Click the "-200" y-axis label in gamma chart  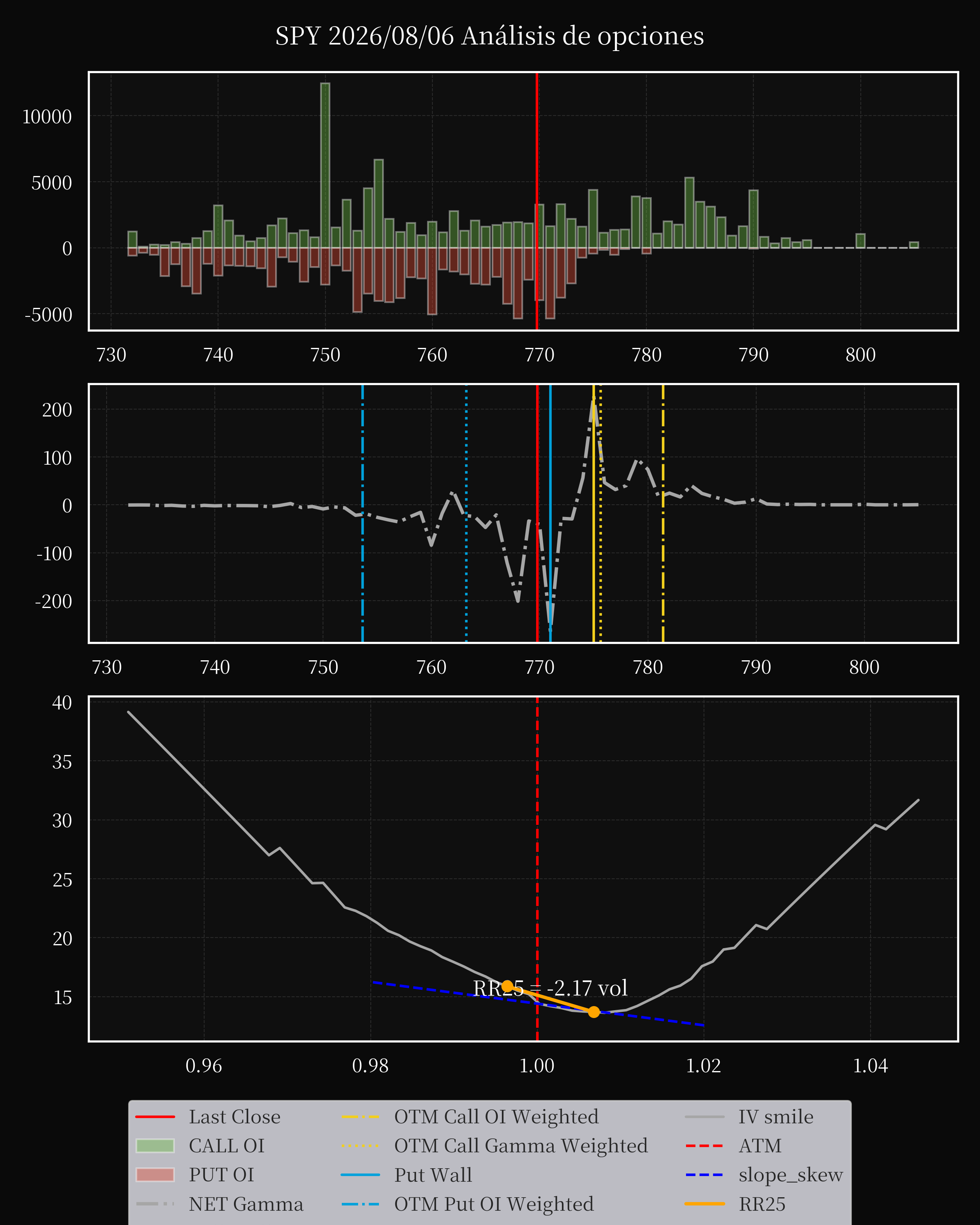pos(54,602)
